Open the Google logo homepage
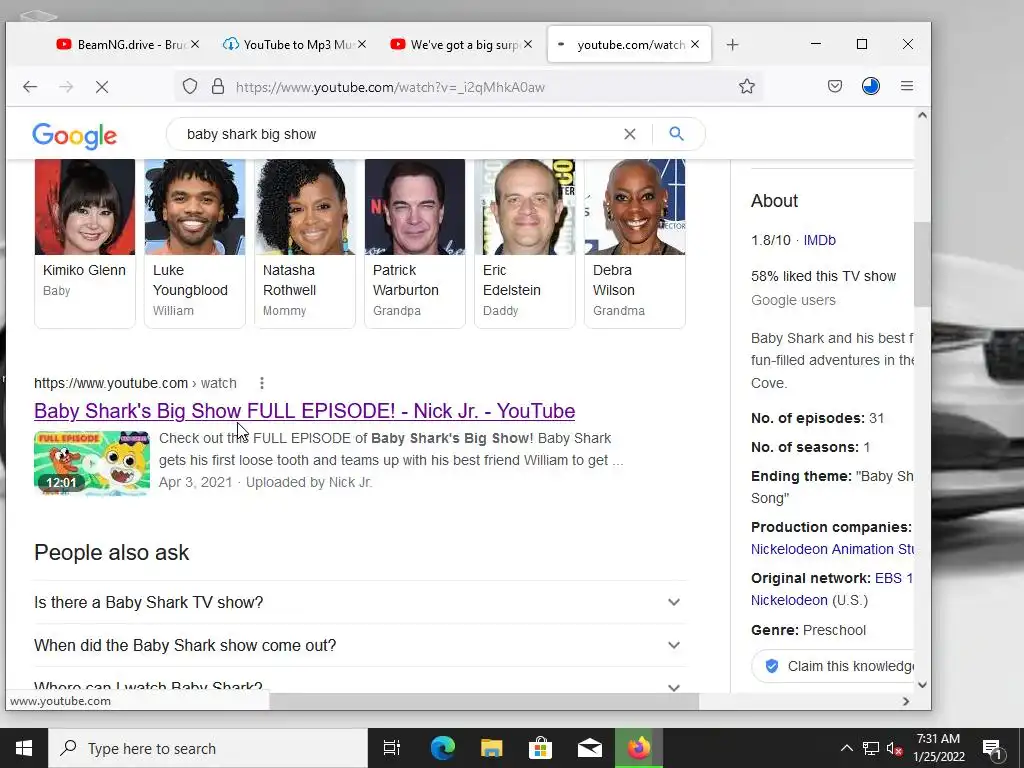 pyautogui.click(x=74, y=136)
